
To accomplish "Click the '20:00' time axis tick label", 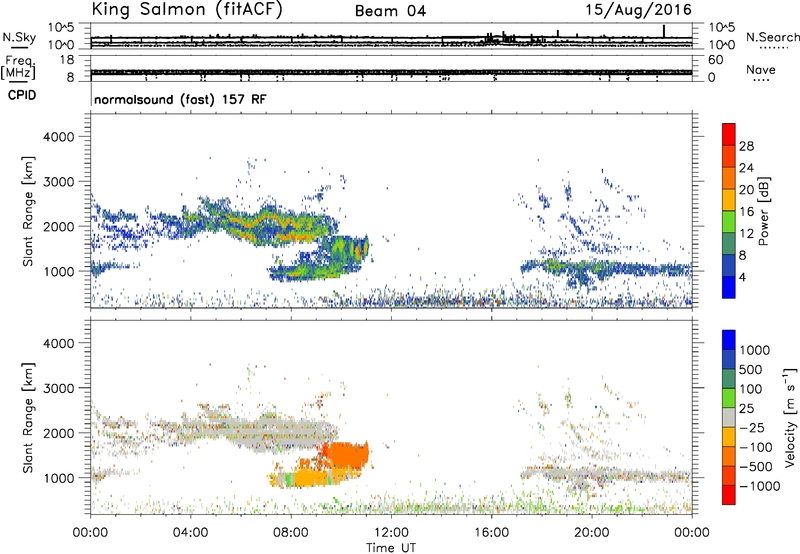I will [x=591, y=533].
